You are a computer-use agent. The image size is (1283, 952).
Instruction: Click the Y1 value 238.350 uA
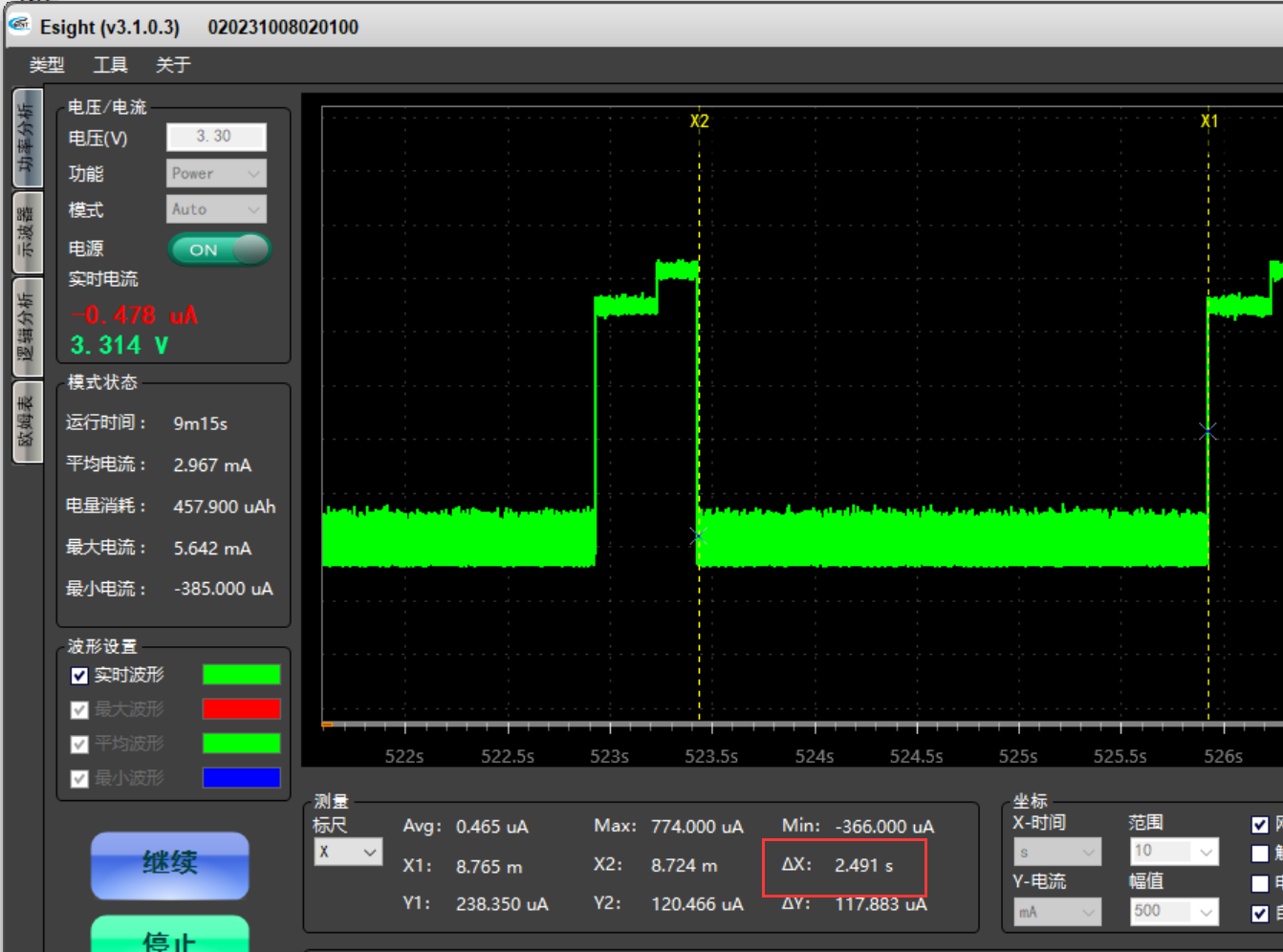click(502, 904)
